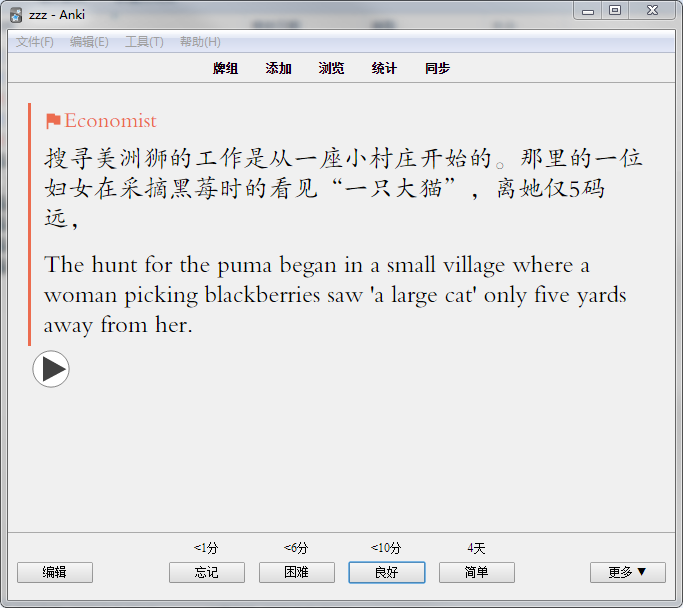Image resolution: width=683 pixels, height=608 pixels.
Task: Open the 工具(T) menu
Action: [144, 42]
